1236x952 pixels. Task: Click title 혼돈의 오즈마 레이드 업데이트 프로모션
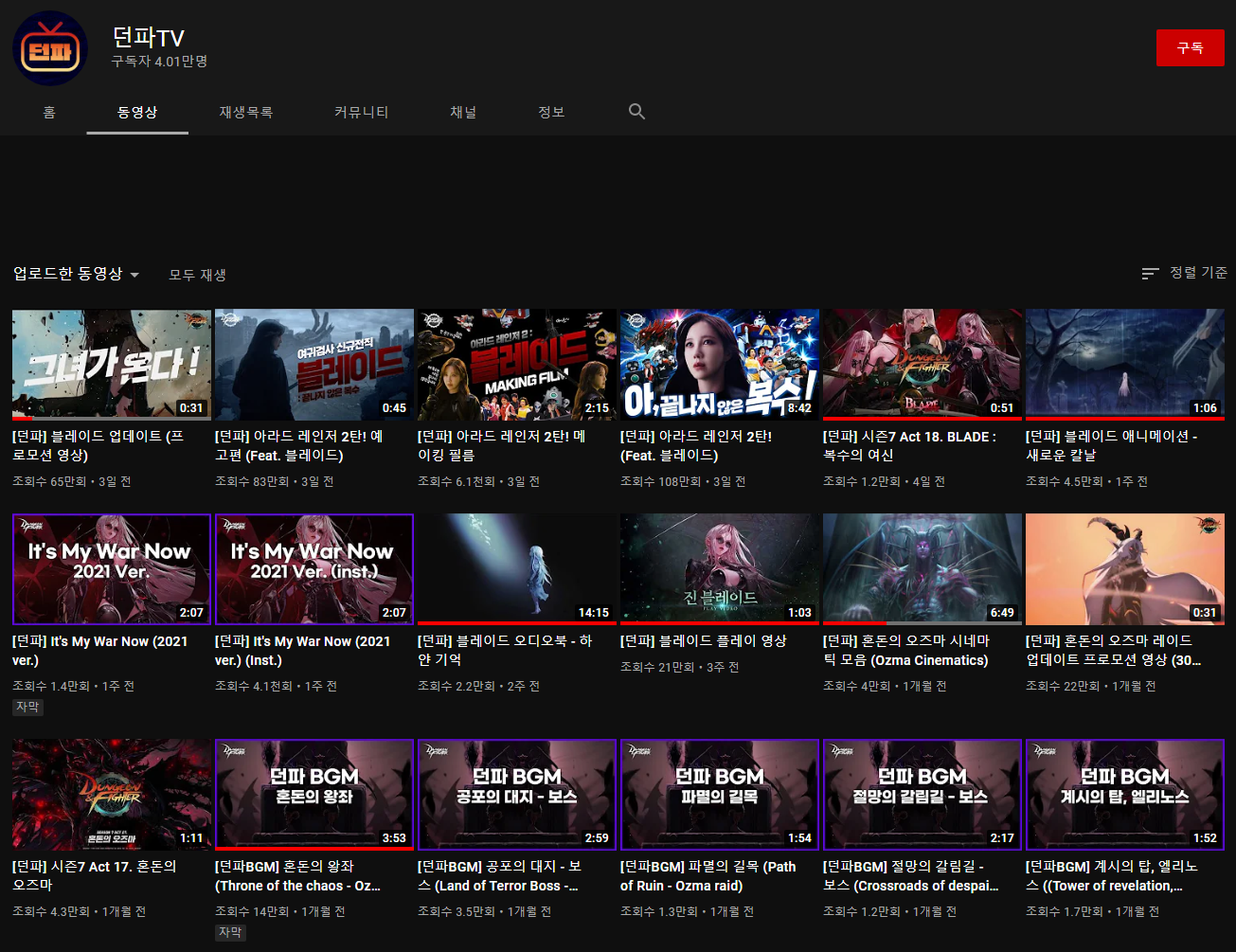pos(1114,651)
